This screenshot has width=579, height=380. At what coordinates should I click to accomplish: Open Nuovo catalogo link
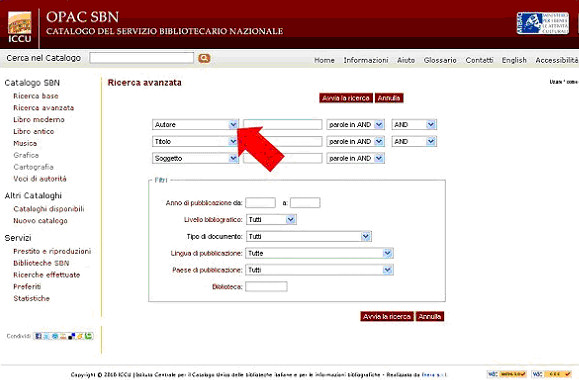pos(40,221)
